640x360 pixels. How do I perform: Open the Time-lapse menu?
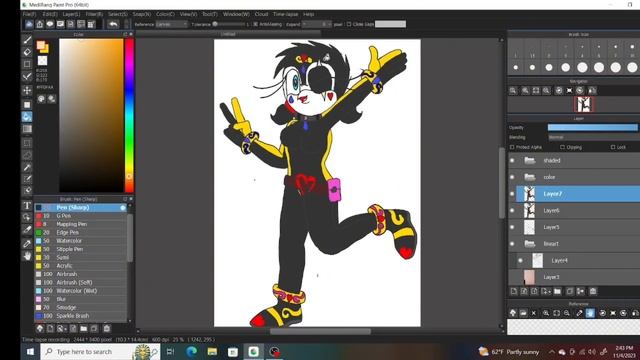point(285,14)
